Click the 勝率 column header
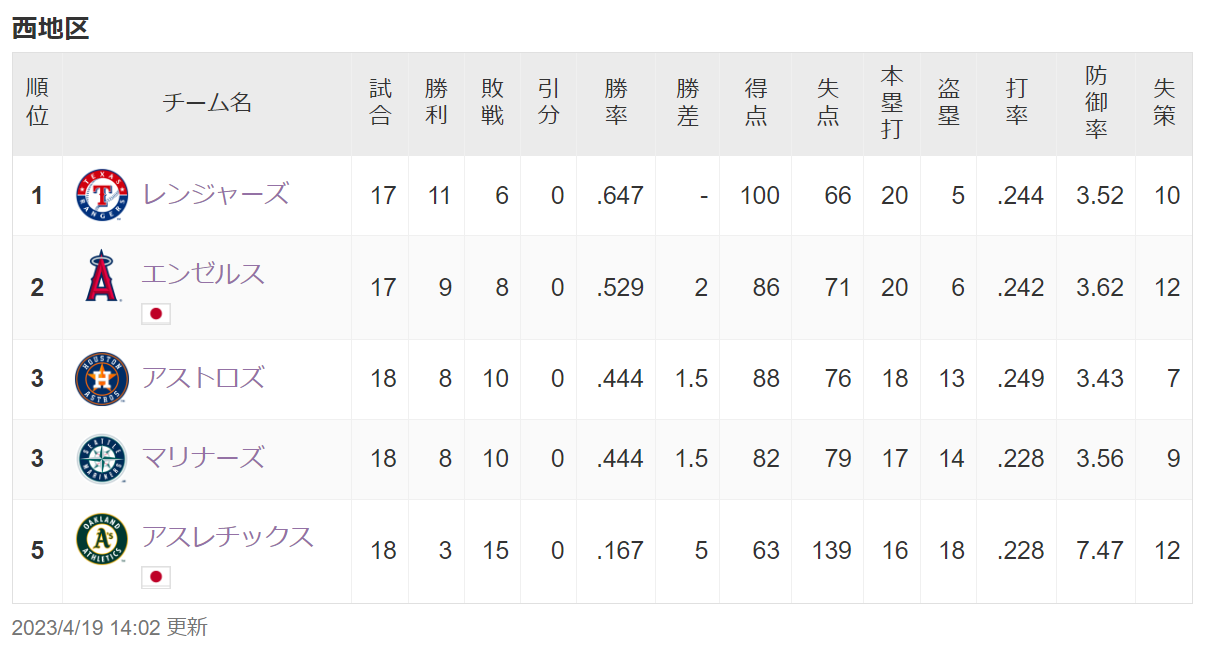The image size is (1205, 648). [616, 103]
